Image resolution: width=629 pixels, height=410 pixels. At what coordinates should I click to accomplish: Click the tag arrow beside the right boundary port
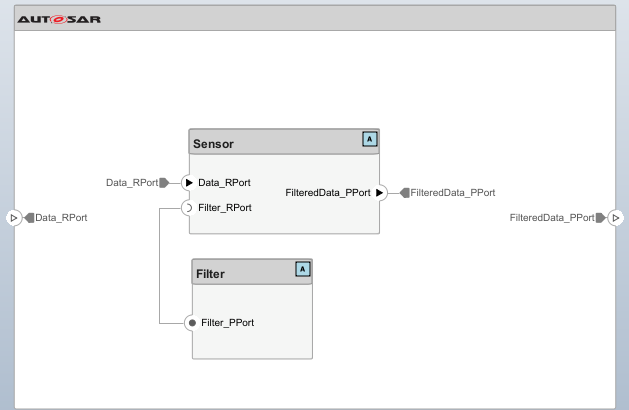601,217
